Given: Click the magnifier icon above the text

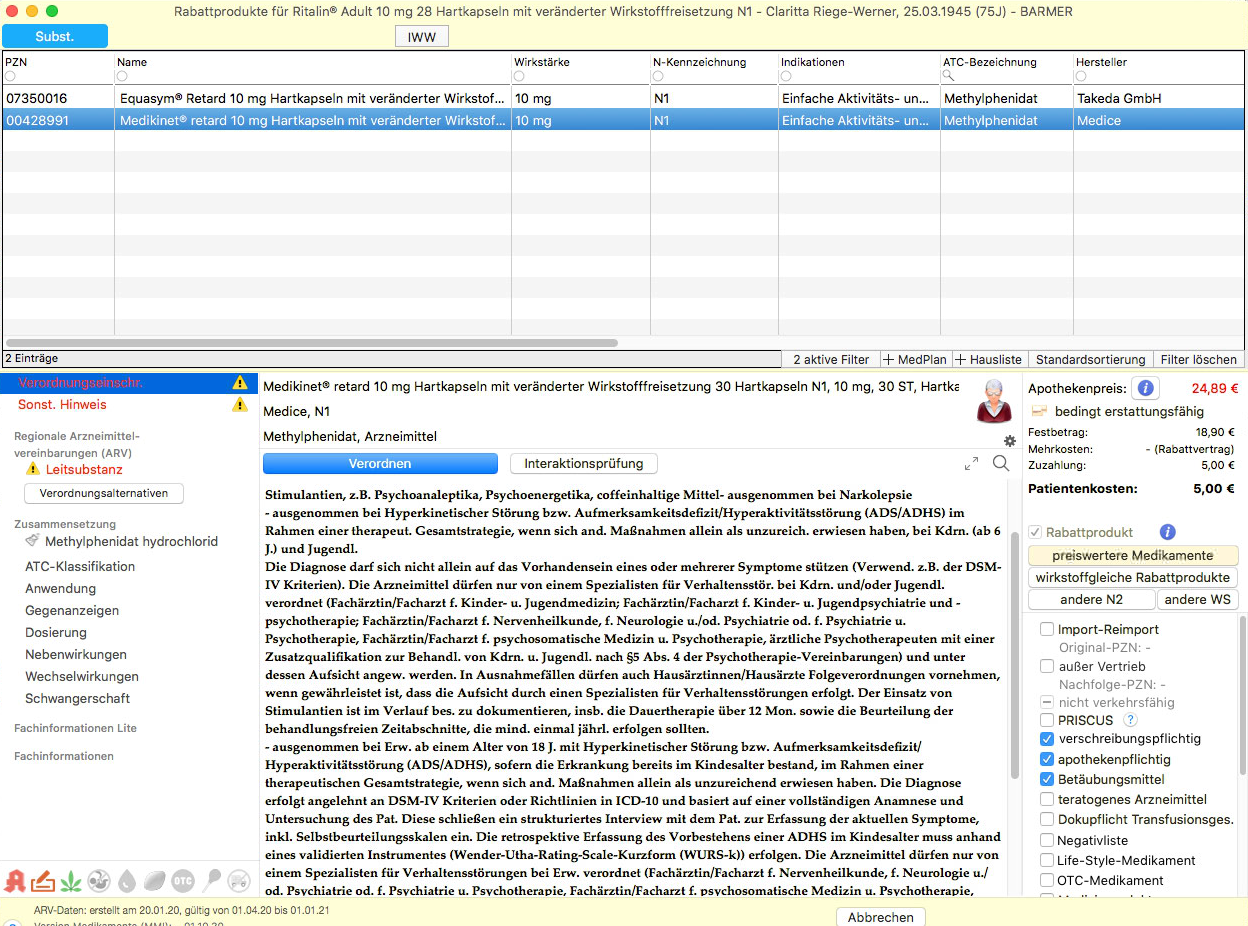Looking at the screenshot, I should (x=1001, y=464).
